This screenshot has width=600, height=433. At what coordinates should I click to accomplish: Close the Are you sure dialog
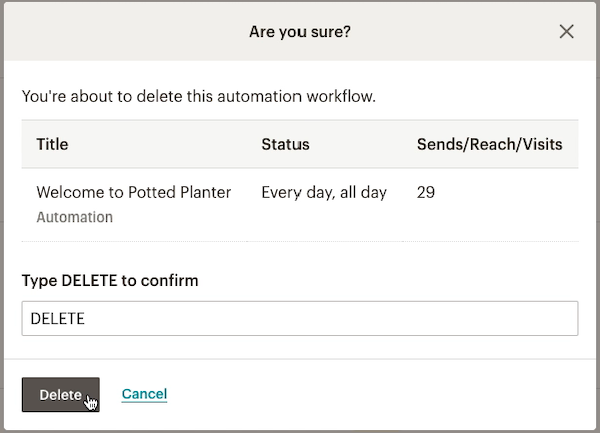566,31
